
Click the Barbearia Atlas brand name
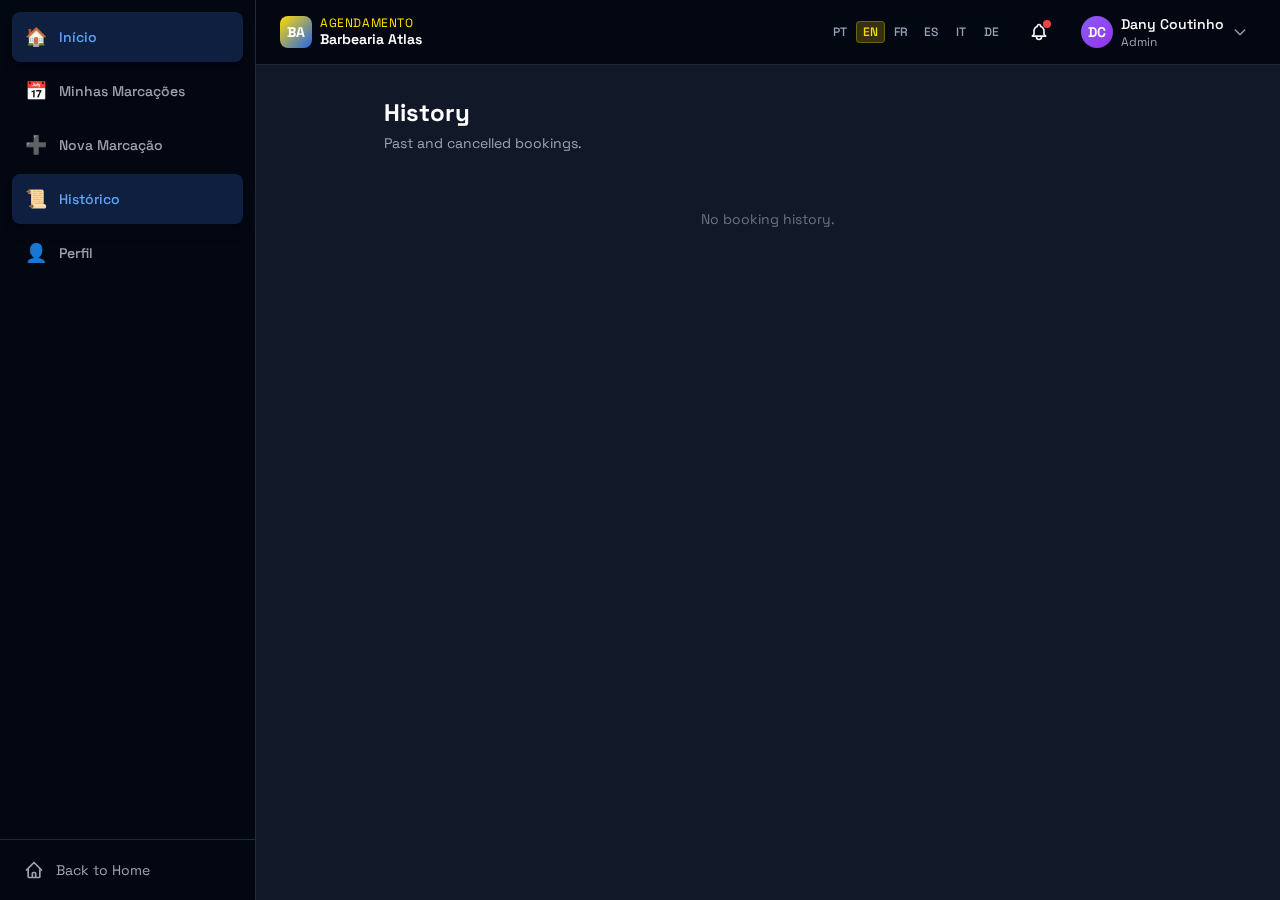(x=371, y=40)
